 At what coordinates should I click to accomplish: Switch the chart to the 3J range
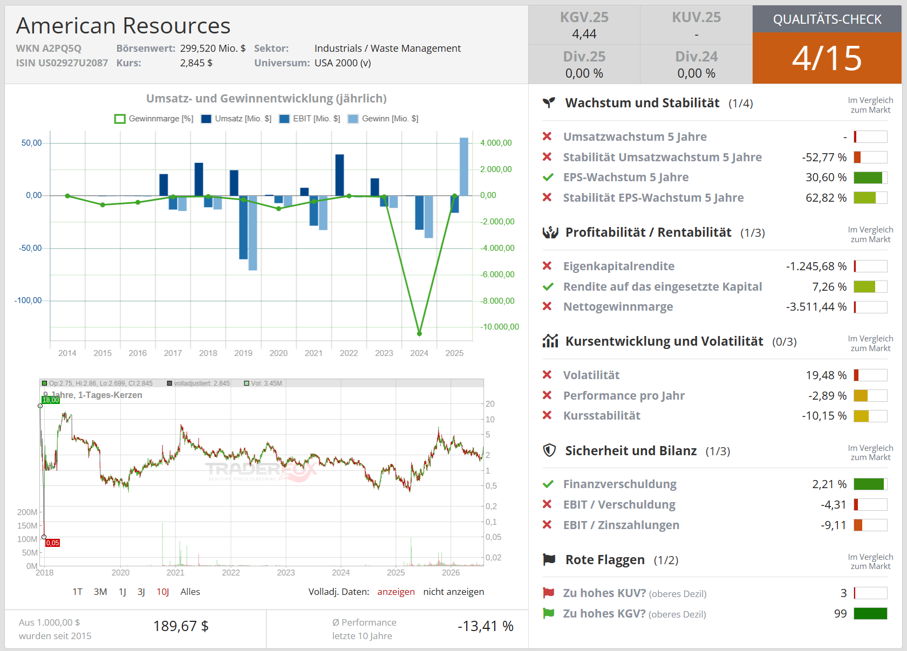[141, 591]
